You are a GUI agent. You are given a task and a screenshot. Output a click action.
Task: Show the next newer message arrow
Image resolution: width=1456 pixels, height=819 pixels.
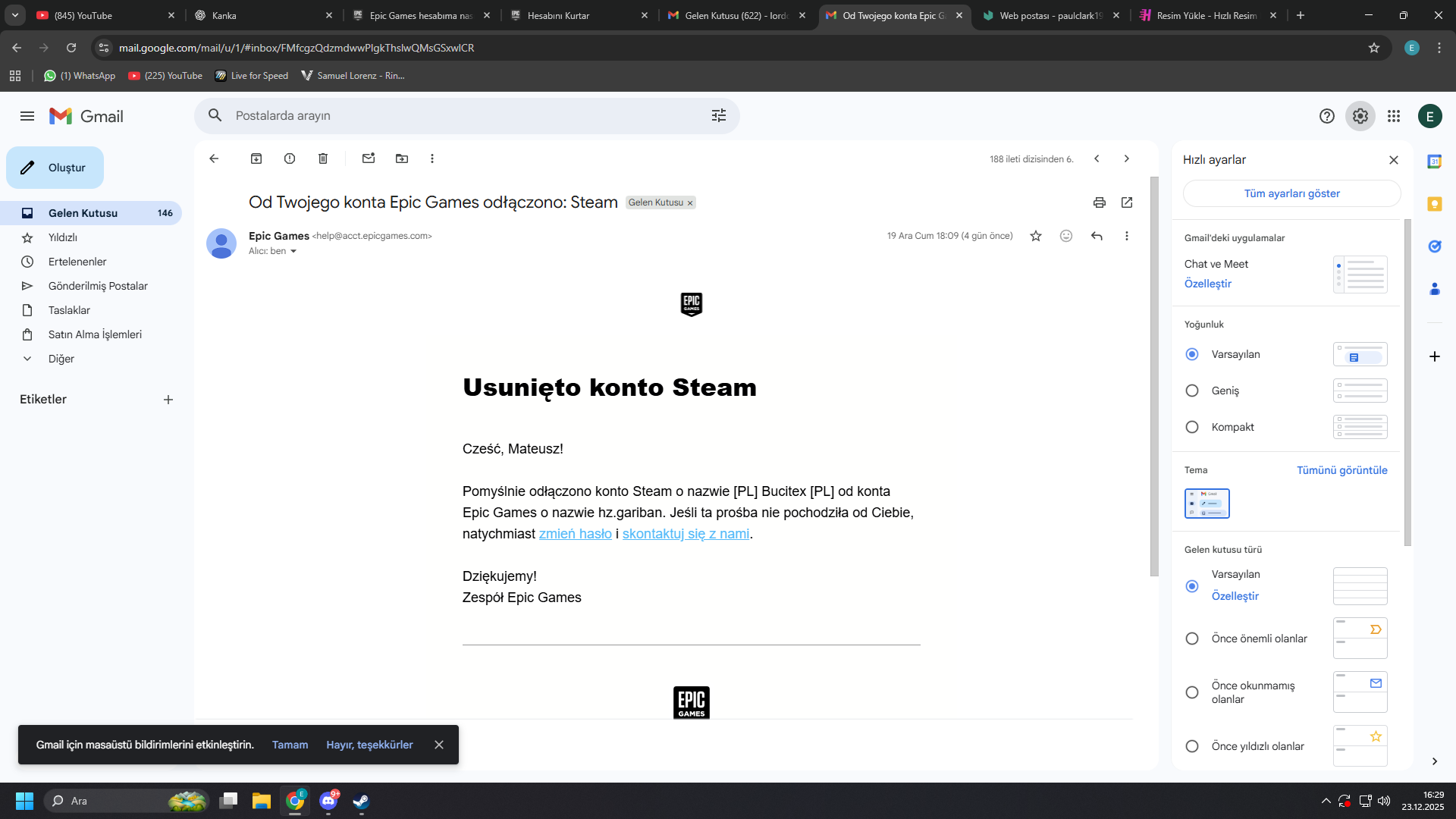tap(1097, 158)
